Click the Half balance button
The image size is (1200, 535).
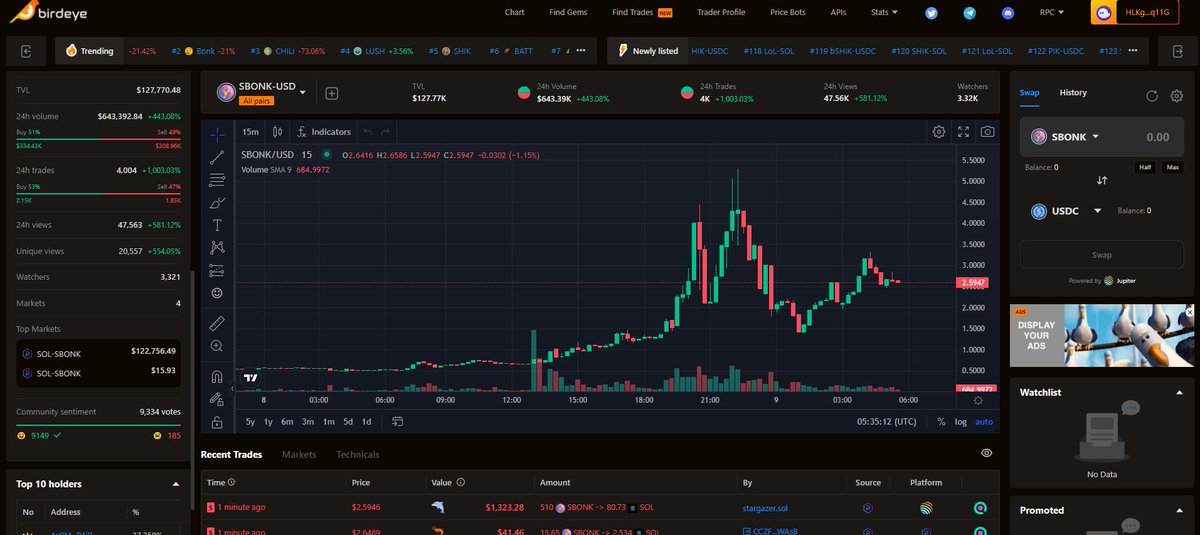1147,167
